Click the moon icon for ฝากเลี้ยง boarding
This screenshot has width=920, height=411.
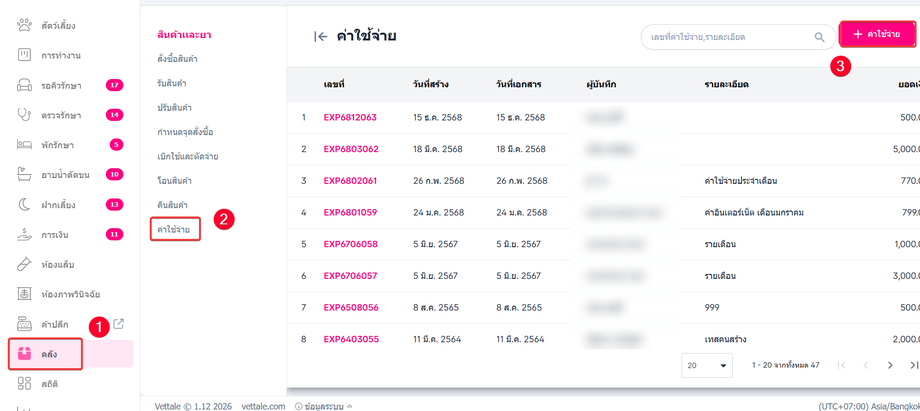(24, 204)
